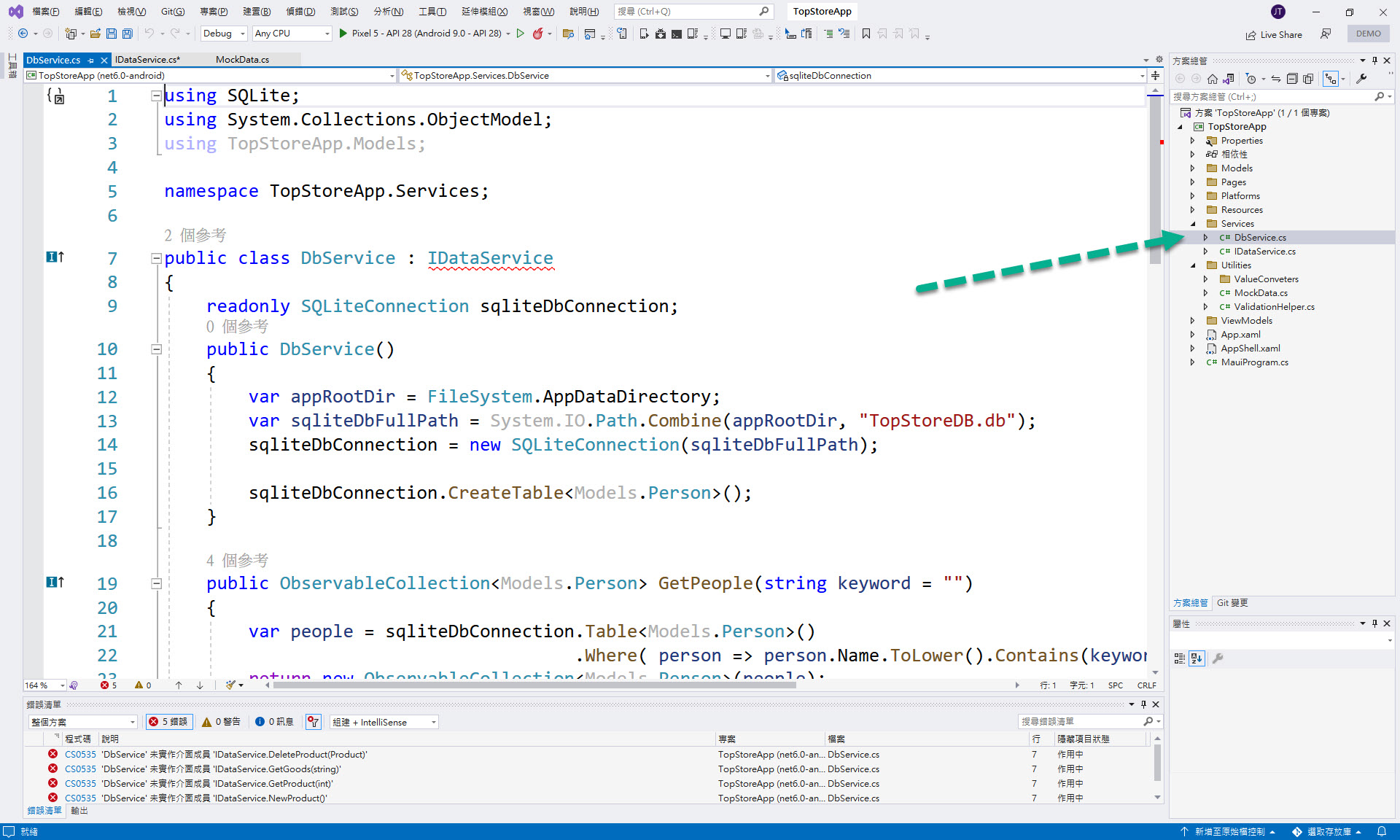Open the Debug configuration dropdown
The width and height of the screenshot is (1400, 840).
223,33
